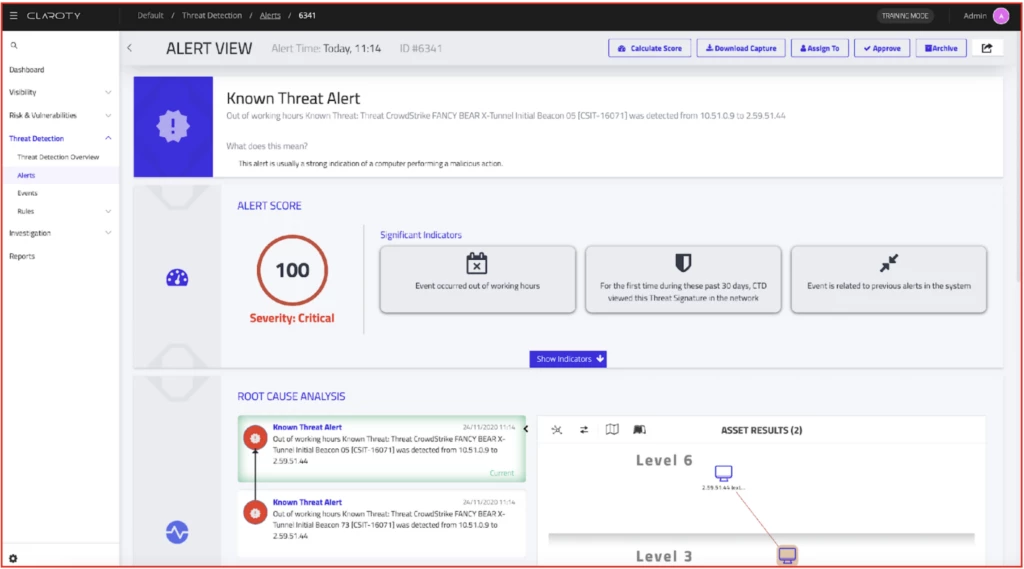This screenshot has width=1024, height=569.
Task: Click the Alerts breadcrumb link
Action: pyautogui.click(x=269, y=16)
